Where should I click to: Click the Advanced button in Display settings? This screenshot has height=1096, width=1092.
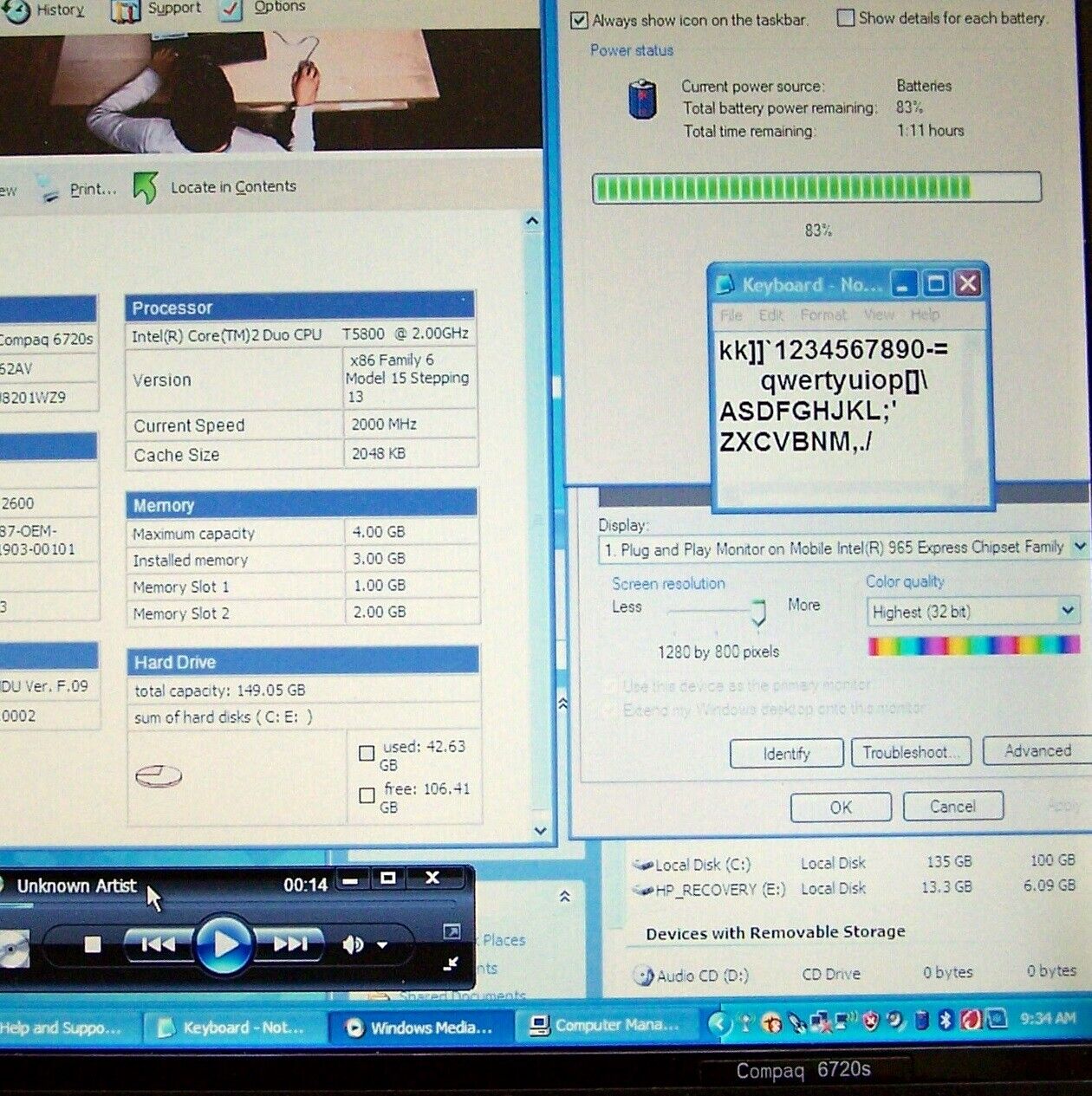point(1037,750)
